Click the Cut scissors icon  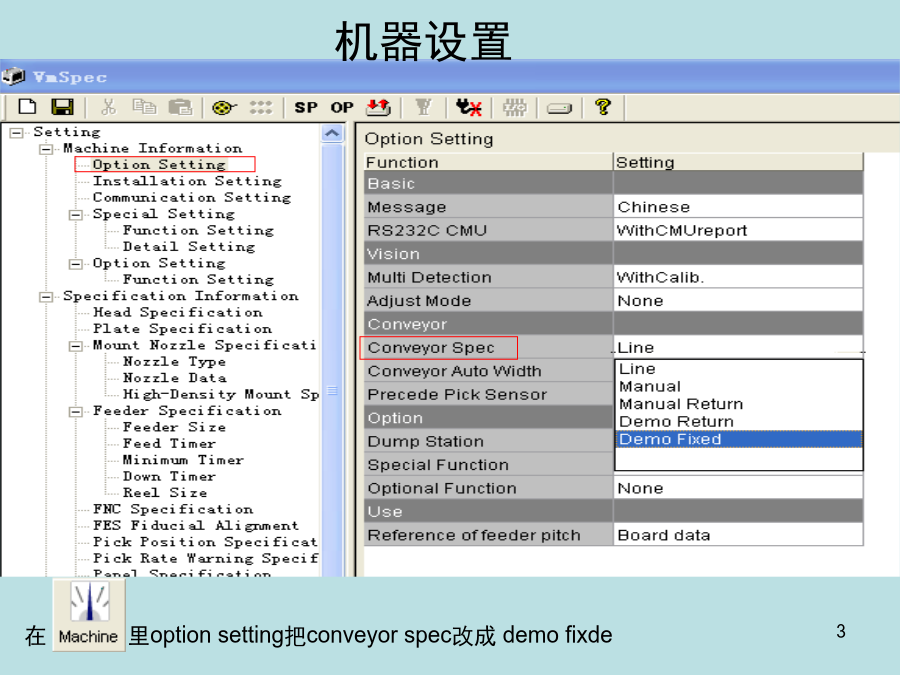click(108, 107)
